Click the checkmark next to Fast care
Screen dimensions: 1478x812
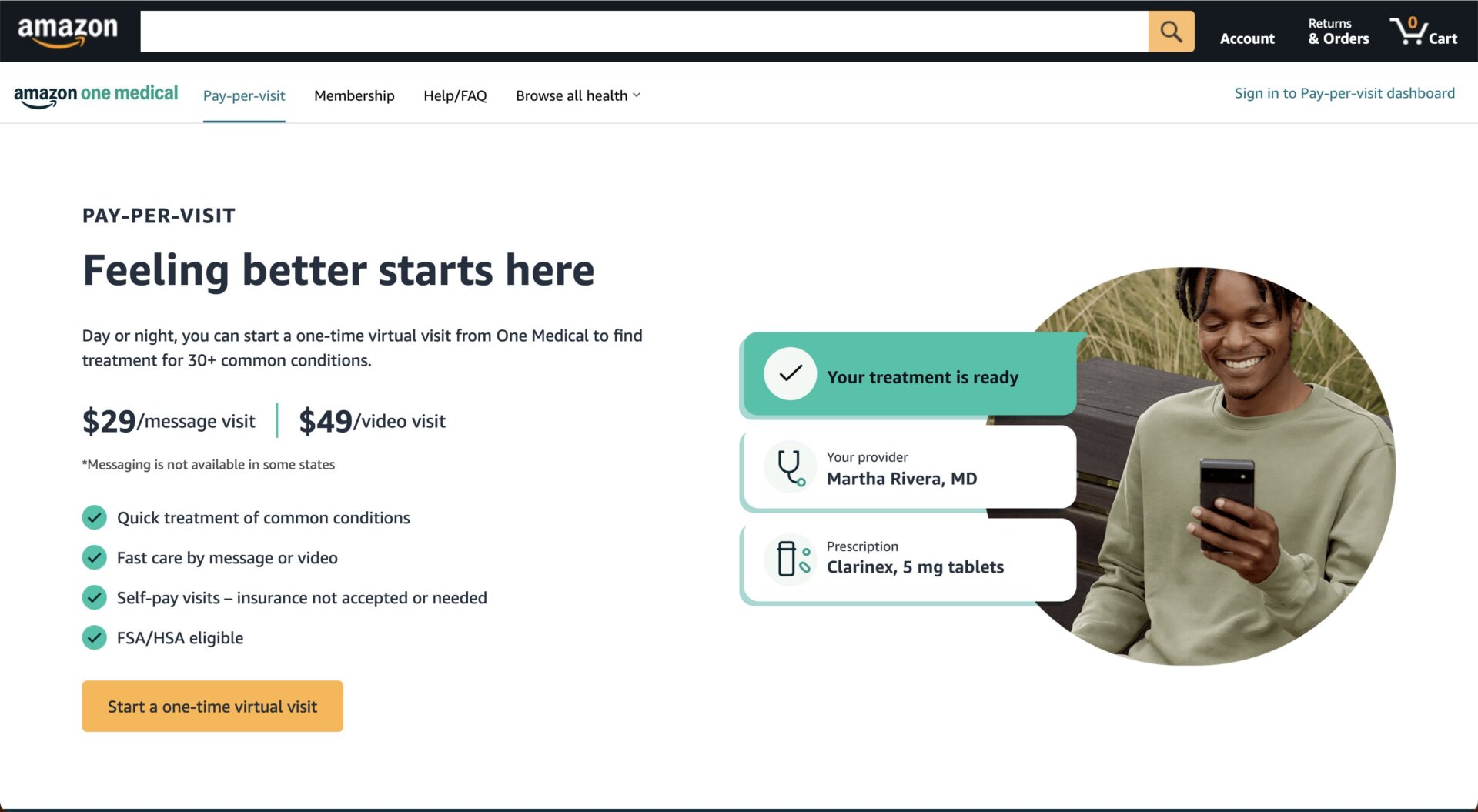pos(94,557)
